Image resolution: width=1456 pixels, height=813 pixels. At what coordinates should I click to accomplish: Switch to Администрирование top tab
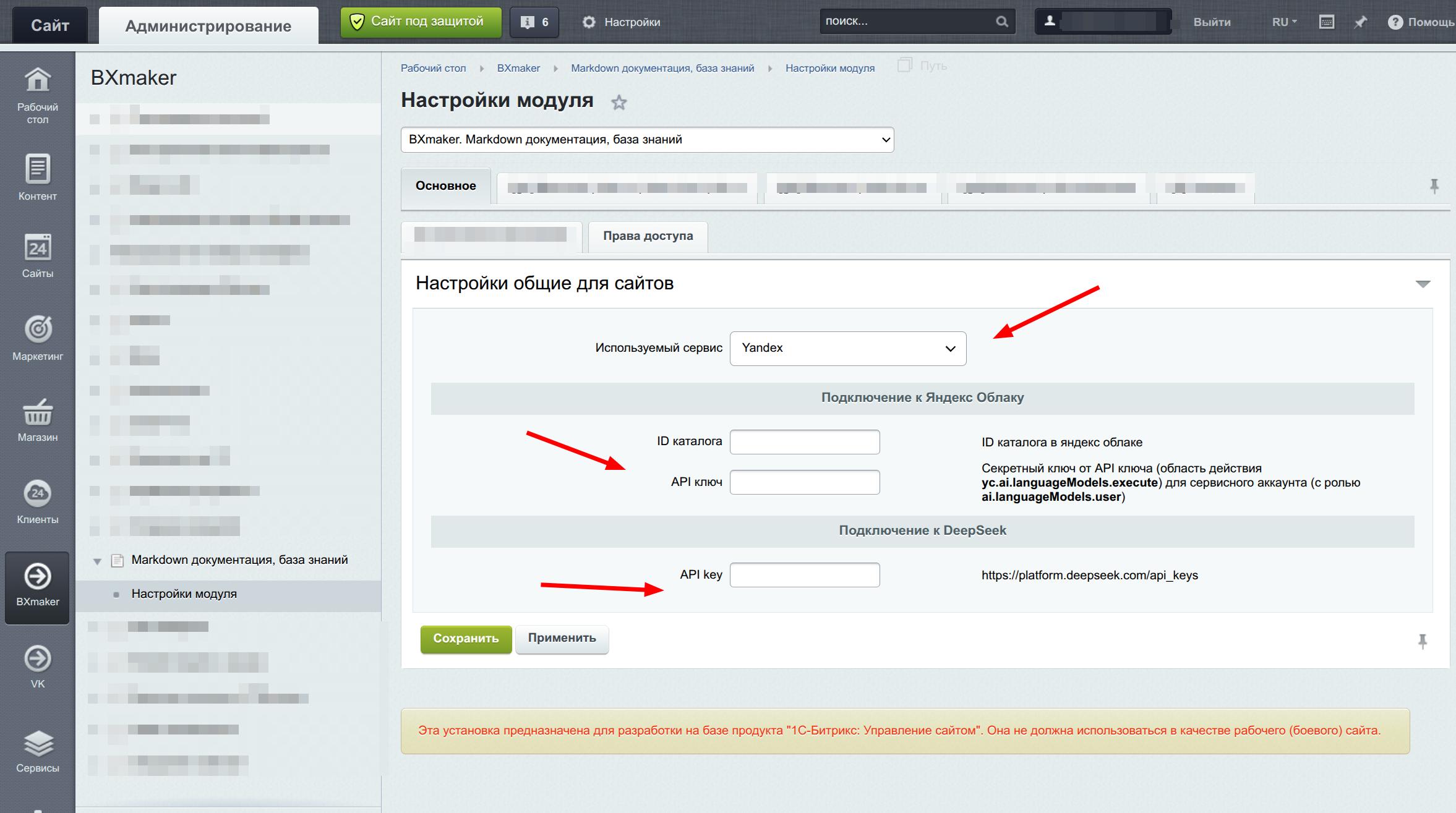(x=208, y=26)
